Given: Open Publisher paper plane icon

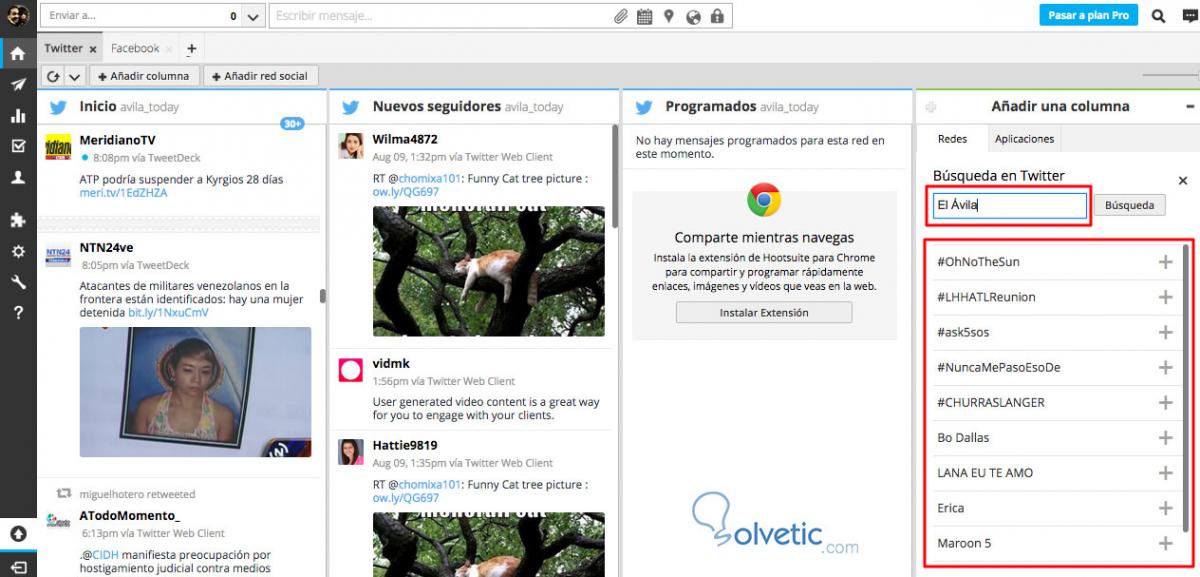Looking at the screenshot, I should point(17,85).
